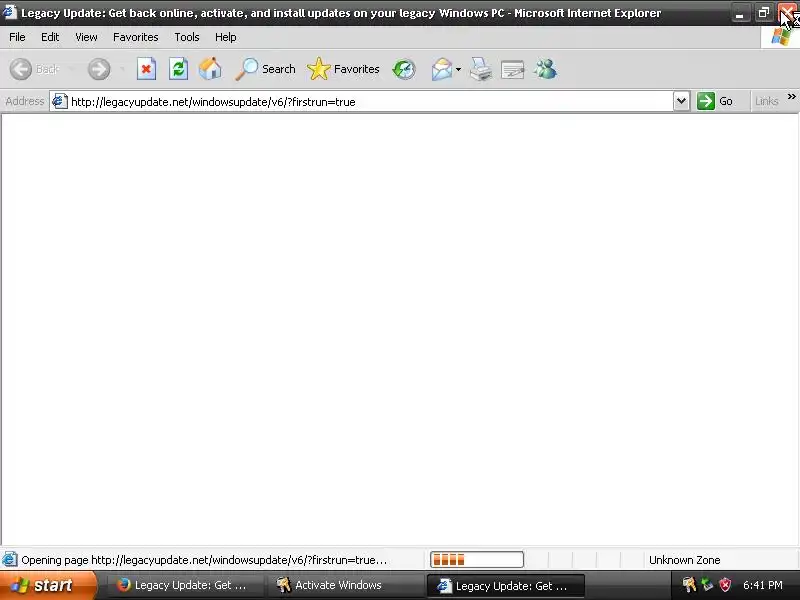Expand the Links toolbar chevron
This screenshot has height=600, width=800.
click(791, 96)
